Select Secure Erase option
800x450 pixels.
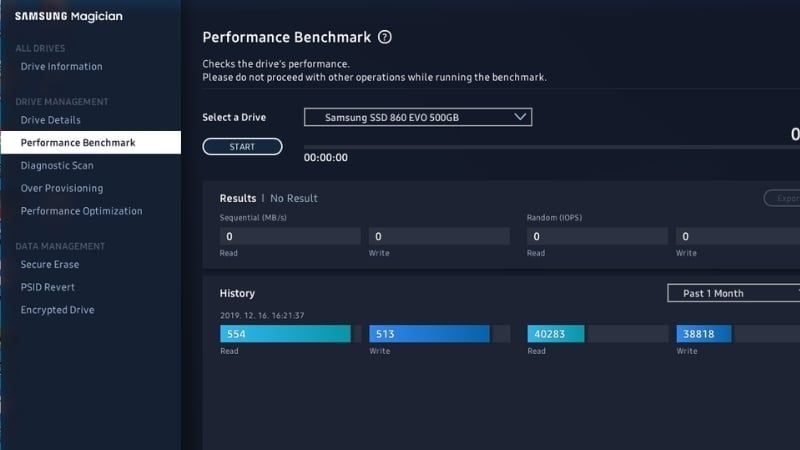point(50,264)
